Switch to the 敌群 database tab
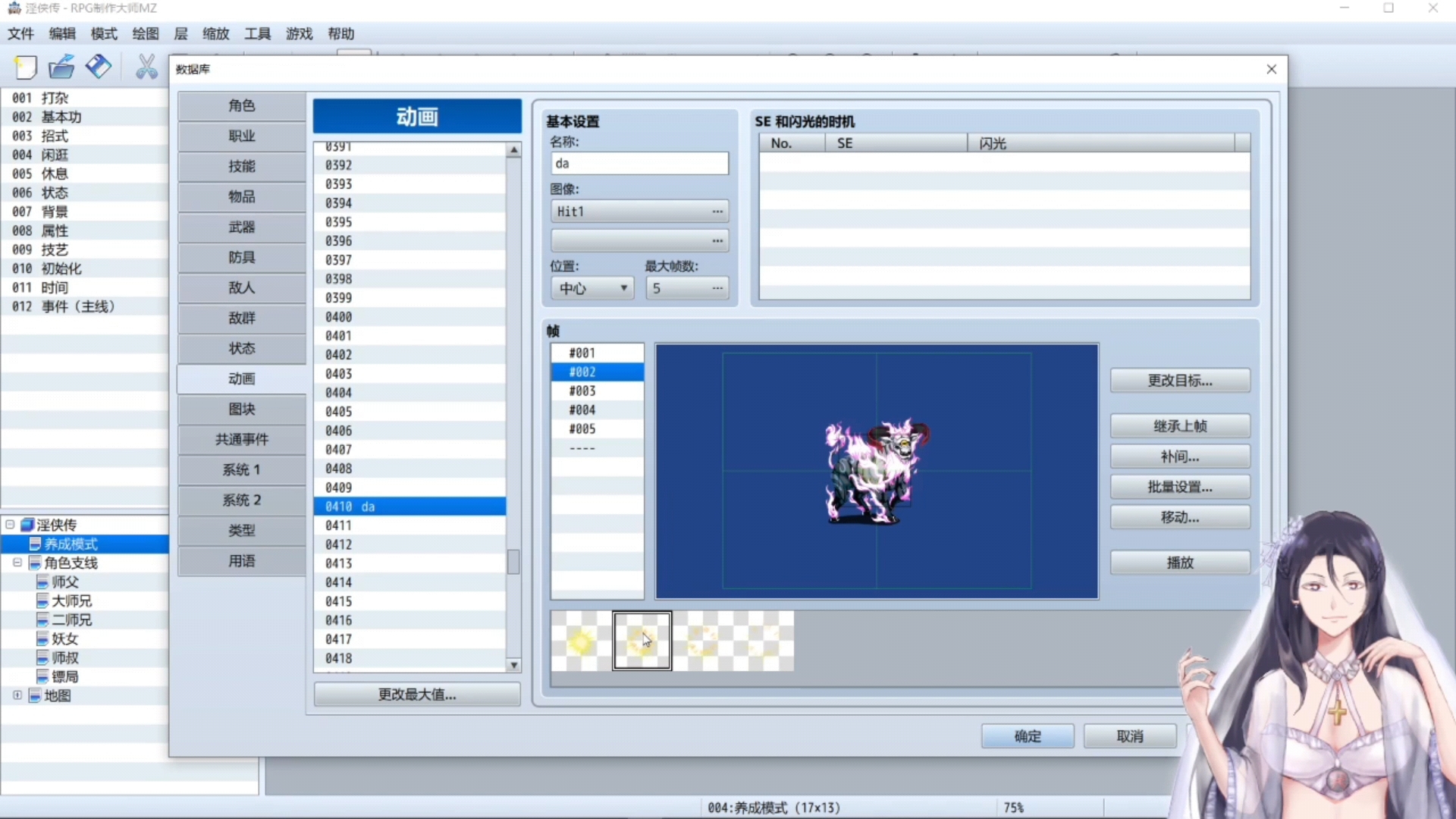The height and width of the screenshot is (819, 1456). (242, 318)
